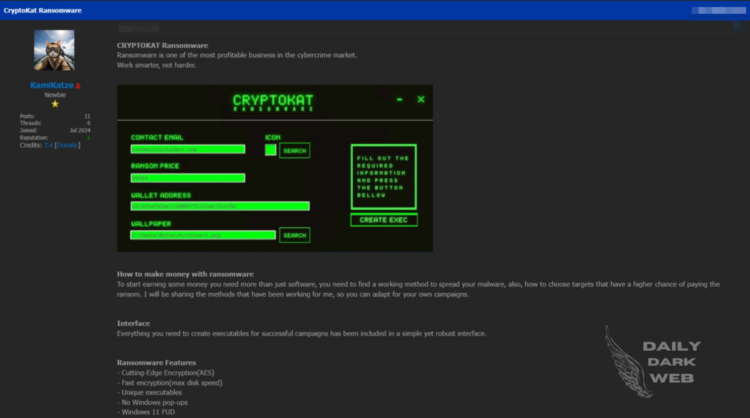The width and height of the screenshot is (750, 418).
Task: Click the Search button next to Icon
Action: 295,151
